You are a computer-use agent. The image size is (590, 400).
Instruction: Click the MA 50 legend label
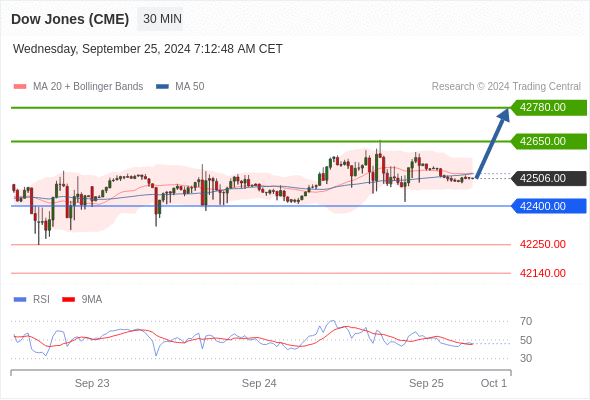[x=190, y=87]
